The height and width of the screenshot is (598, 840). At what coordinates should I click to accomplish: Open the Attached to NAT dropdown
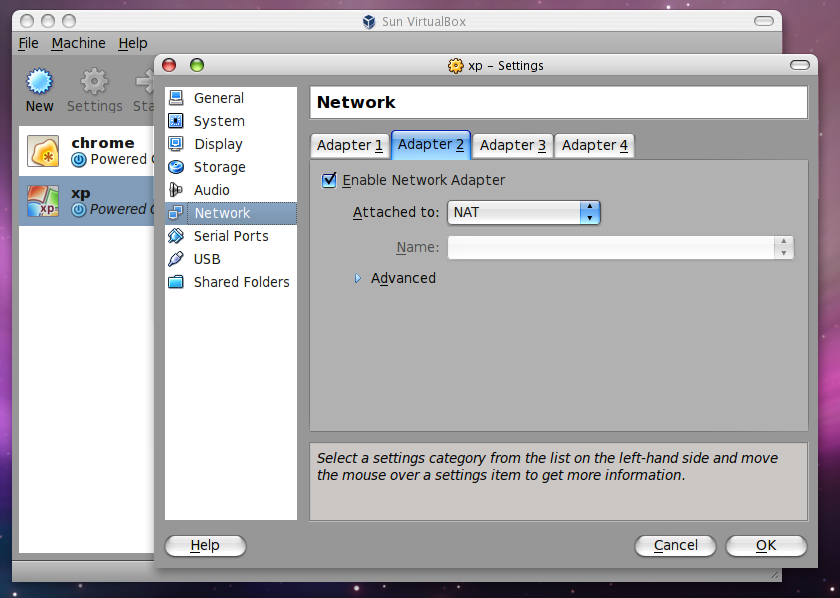click(523, 212)
